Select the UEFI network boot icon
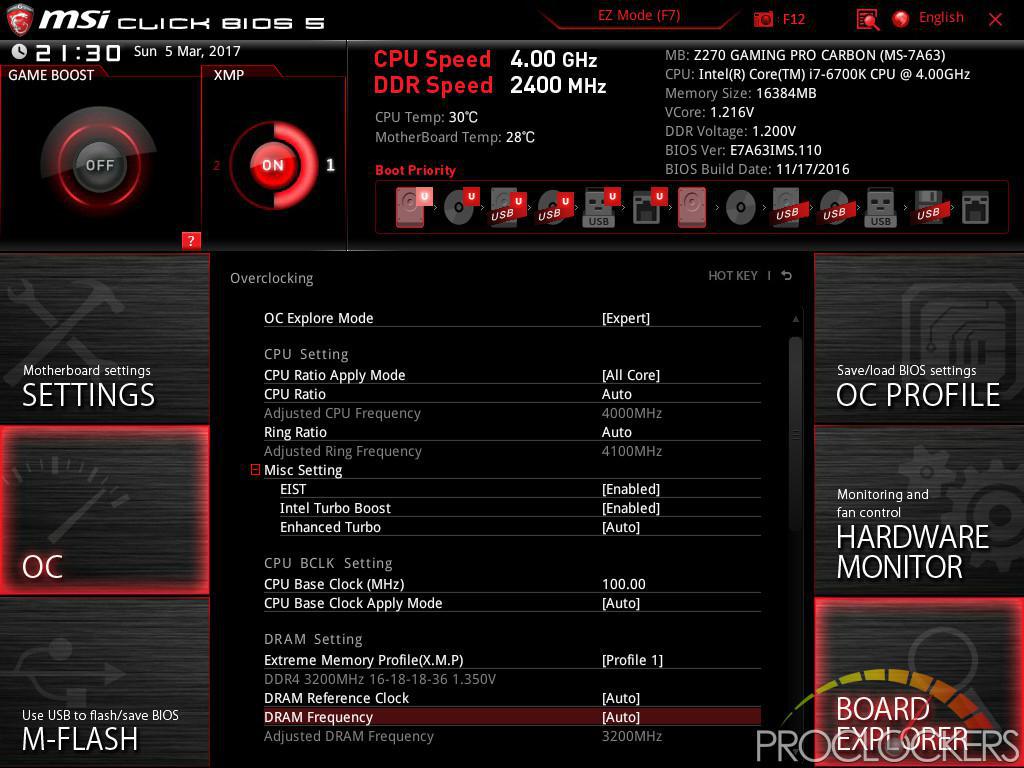The image size is (1024, 768). click(x=648, y=207)
